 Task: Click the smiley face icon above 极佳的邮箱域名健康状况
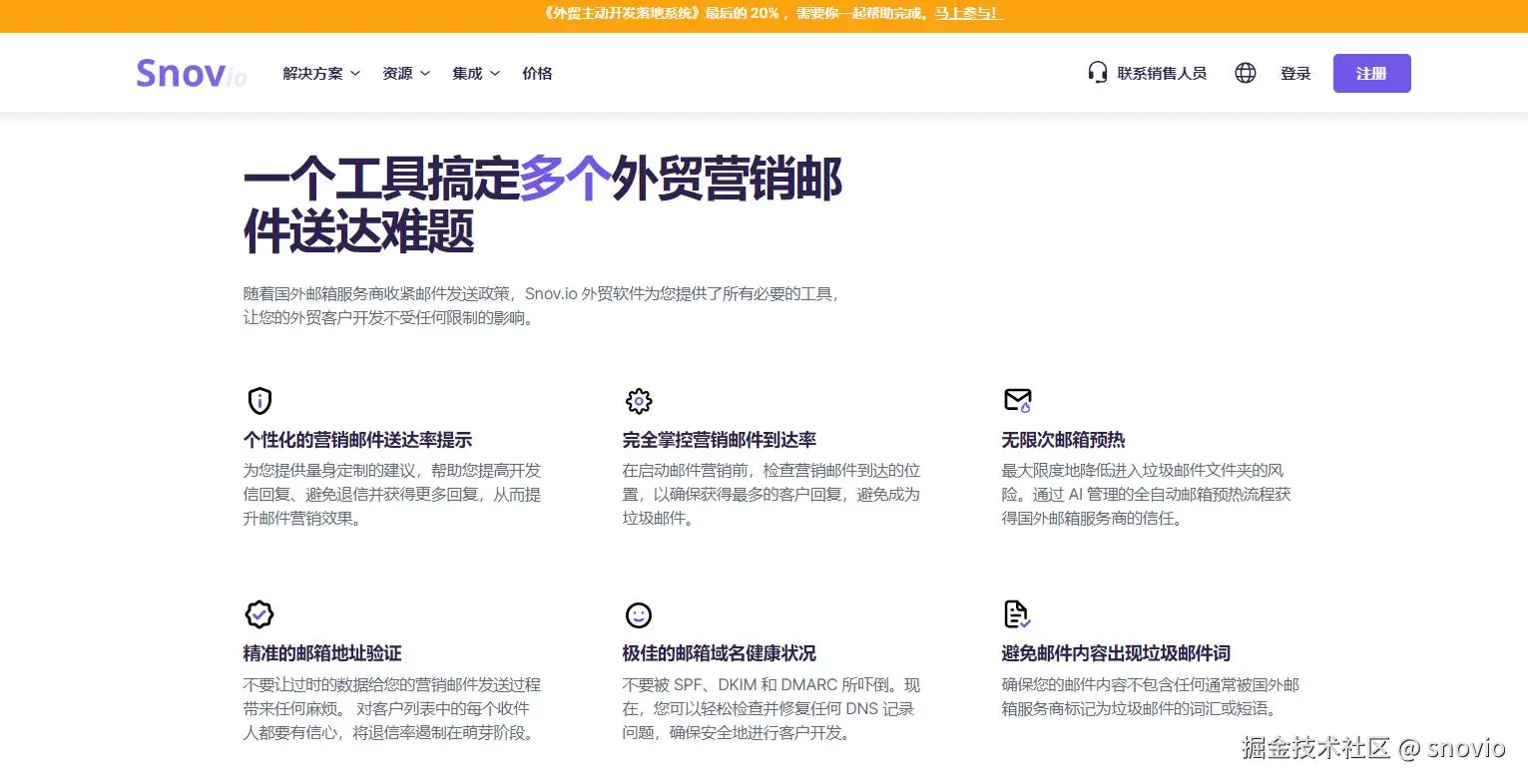coord(639,614)
